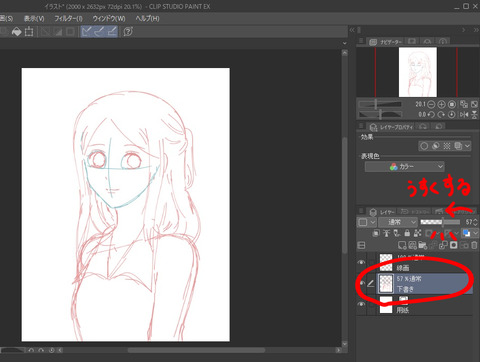Toggle Snap to Grid in command bar
The width and height of the screenshot is (480, 362).
point(112,32)
